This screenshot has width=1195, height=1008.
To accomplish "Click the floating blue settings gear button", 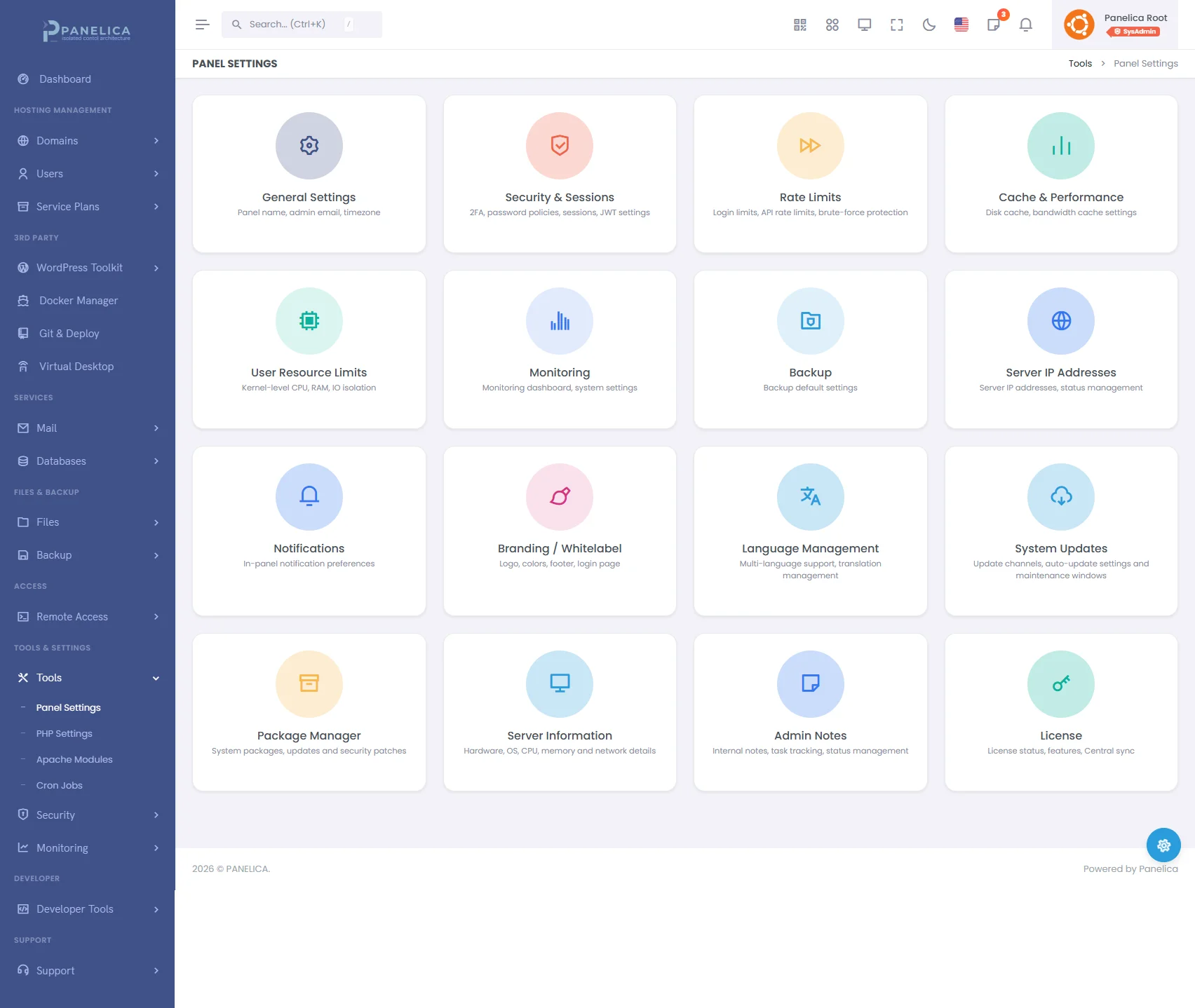I will coord(1163,845).
